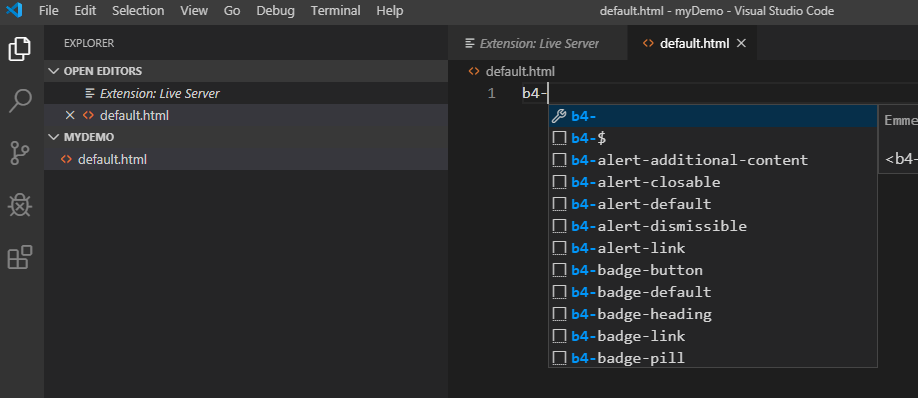Choose the b4-$ suggestion
This screenshot has height=398, width=918.
pos(713,138)
